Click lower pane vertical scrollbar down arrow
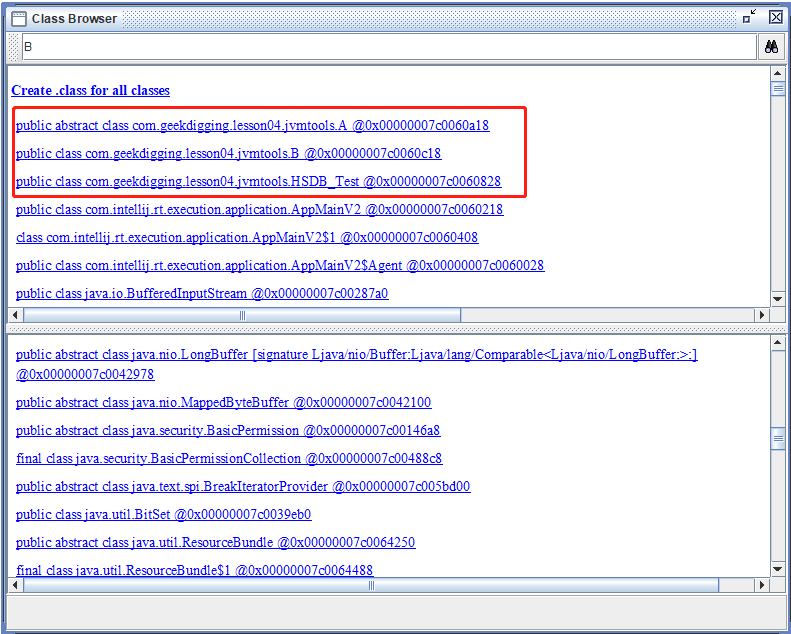 tap(777, 569)
